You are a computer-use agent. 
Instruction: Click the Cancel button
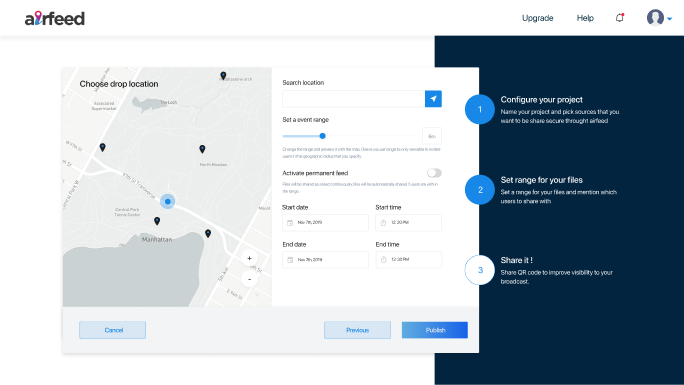[x=113, y=330]
